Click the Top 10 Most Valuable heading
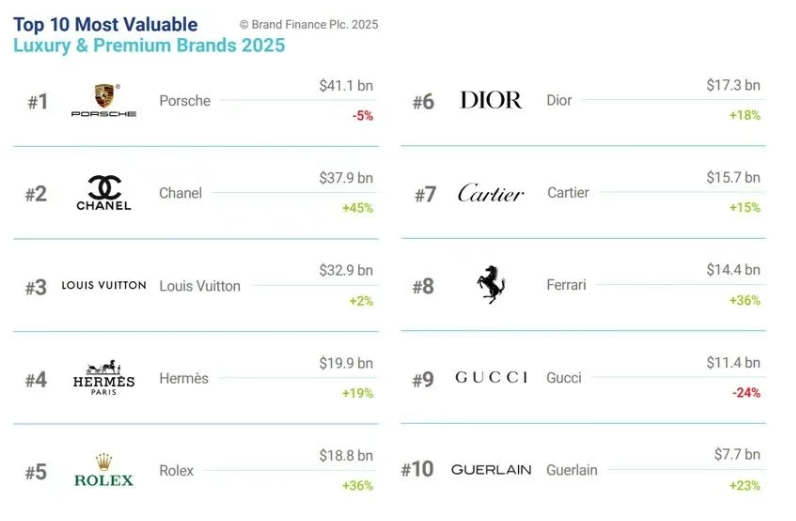The image size is (796, 521). pyautogui.click(x=105, y=24)
